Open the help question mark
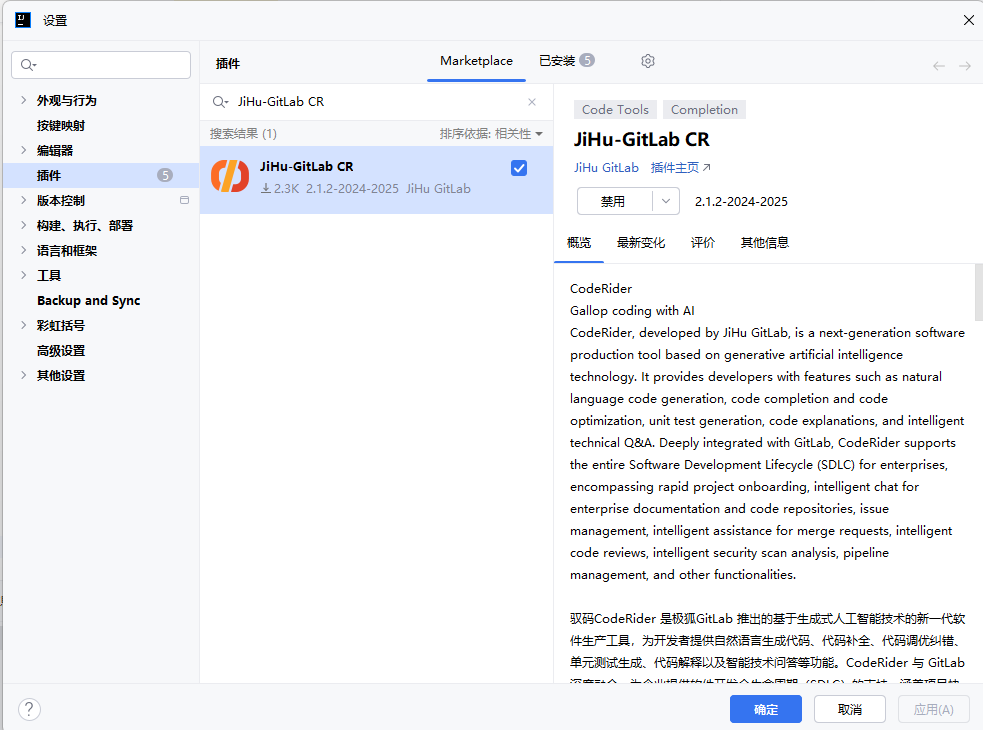Screen dimensions: 983x730 click(29, 709)
